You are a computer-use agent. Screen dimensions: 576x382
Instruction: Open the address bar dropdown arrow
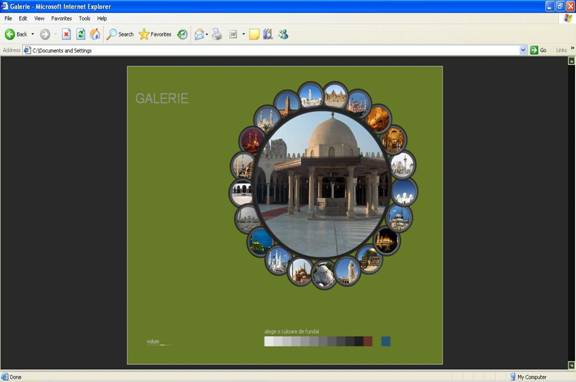[x=523, y=50]
